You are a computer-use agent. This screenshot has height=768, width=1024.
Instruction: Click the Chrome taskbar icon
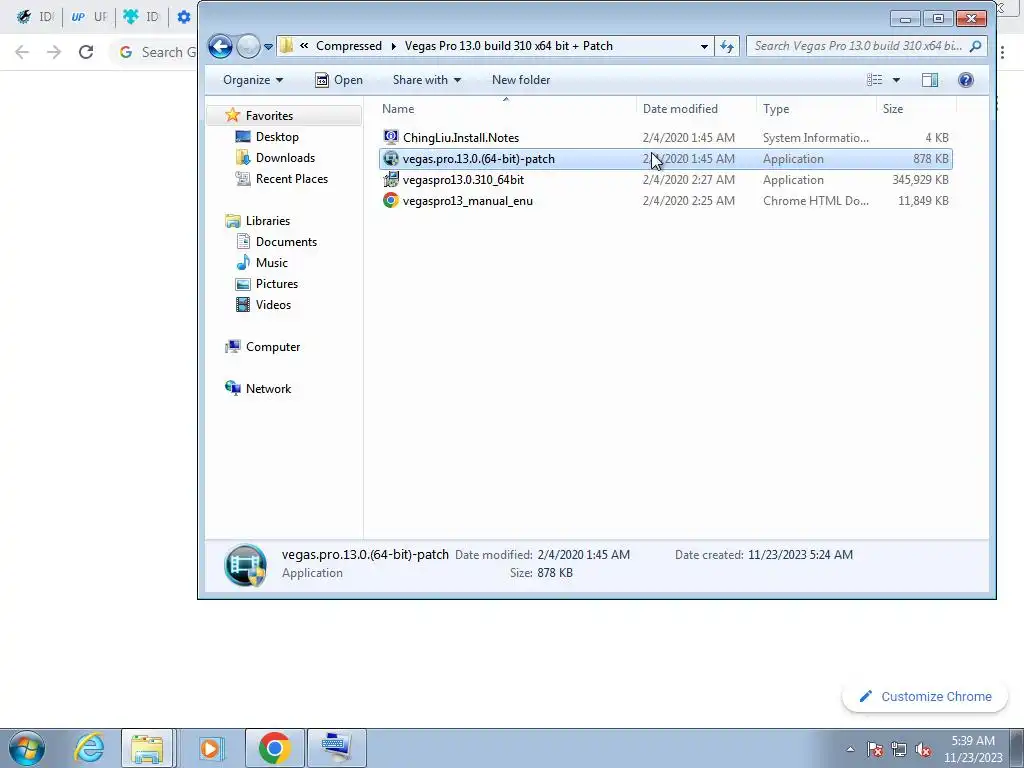pos(274,748)
